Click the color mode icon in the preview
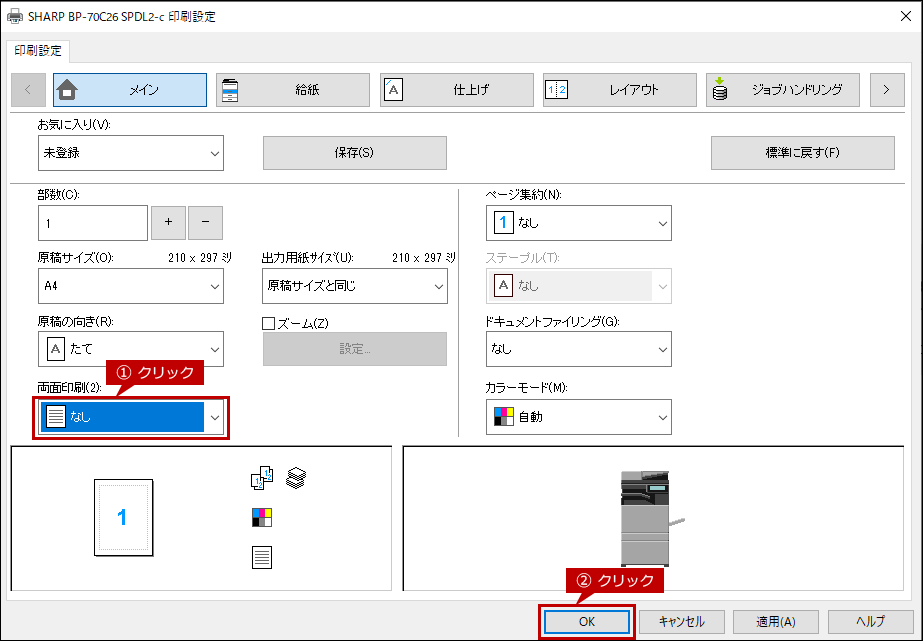 point(262,517)
